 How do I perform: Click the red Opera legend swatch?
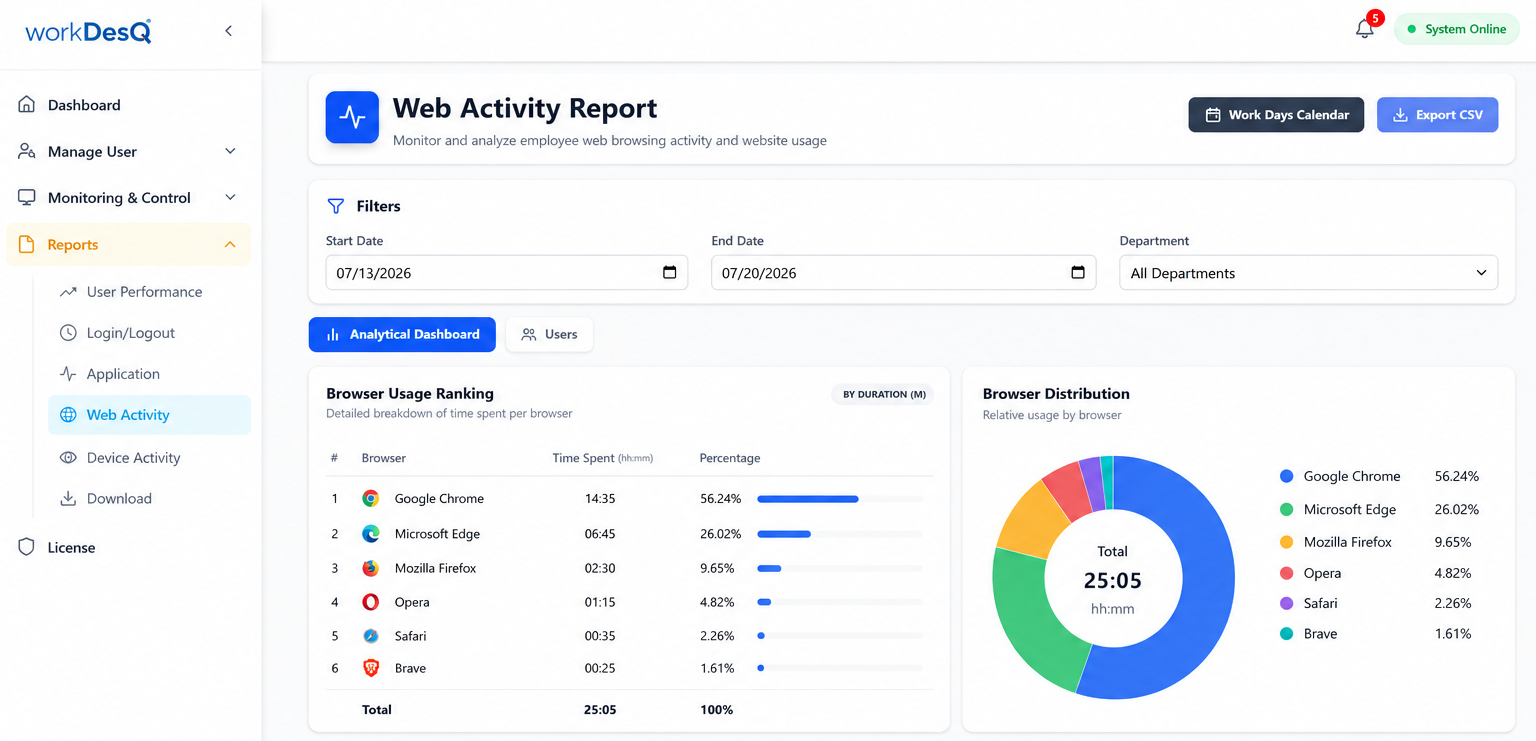click(x=1286, y=573)
